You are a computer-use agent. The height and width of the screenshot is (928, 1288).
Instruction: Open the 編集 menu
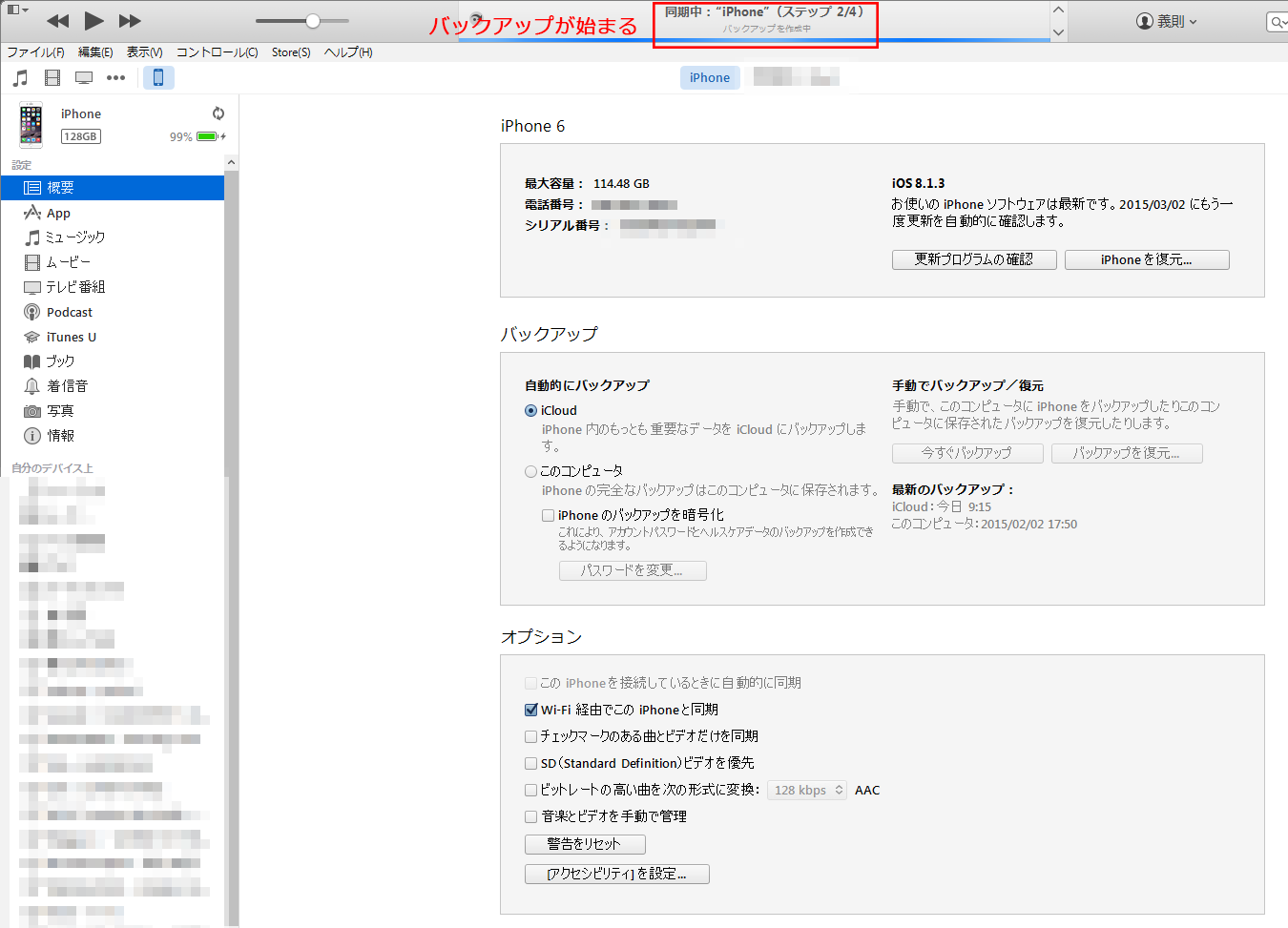[x=95, y=52]
